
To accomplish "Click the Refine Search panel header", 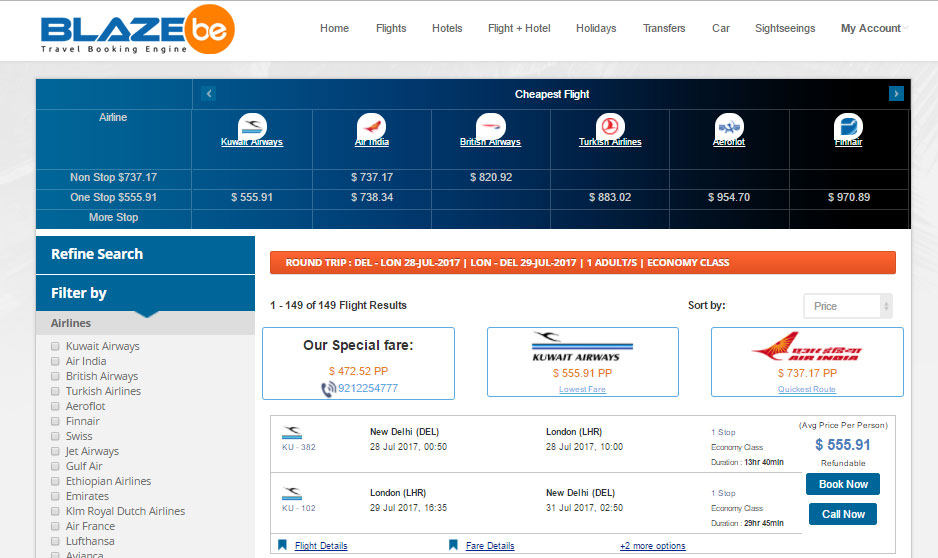I will 145,255.
